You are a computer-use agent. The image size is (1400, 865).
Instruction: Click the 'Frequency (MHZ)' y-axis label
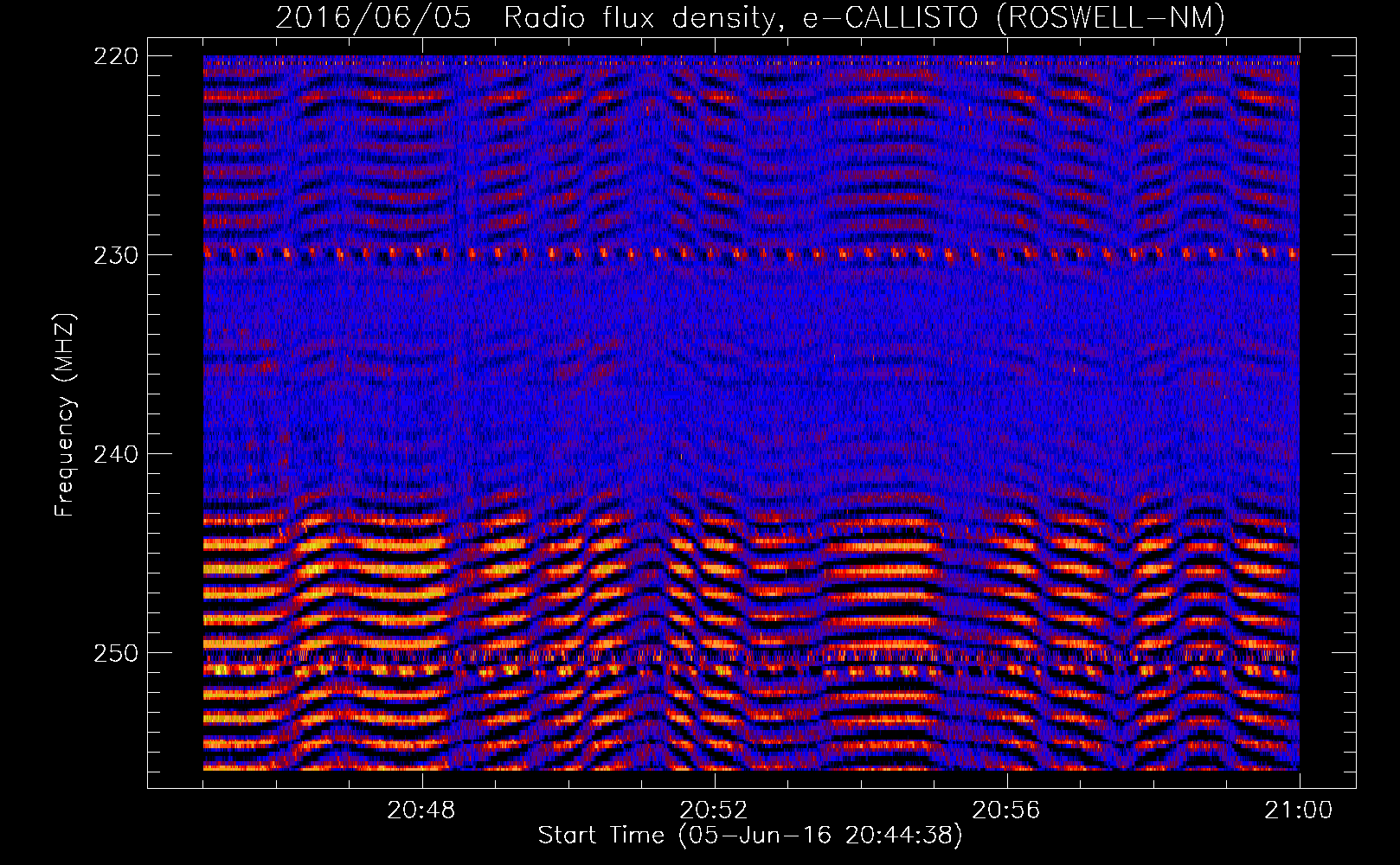click(x=65, y=414)
